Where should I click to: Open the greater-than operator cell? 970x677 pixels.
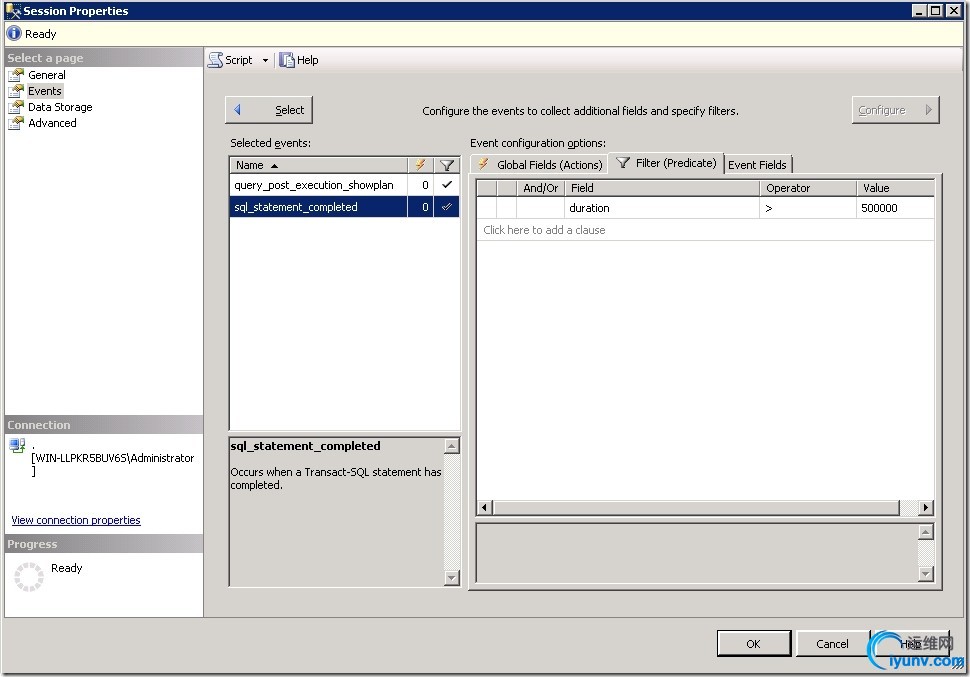(808, 208)
